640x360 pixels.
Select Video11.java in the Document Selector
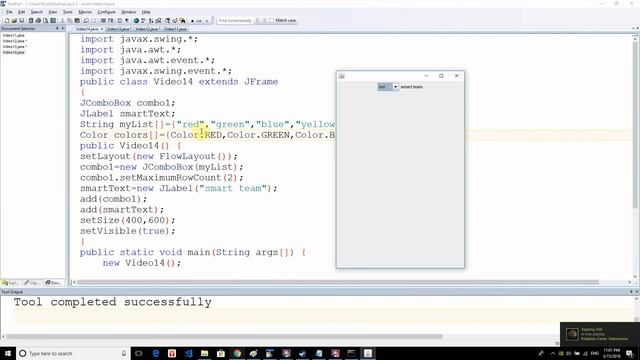(13, 36)
